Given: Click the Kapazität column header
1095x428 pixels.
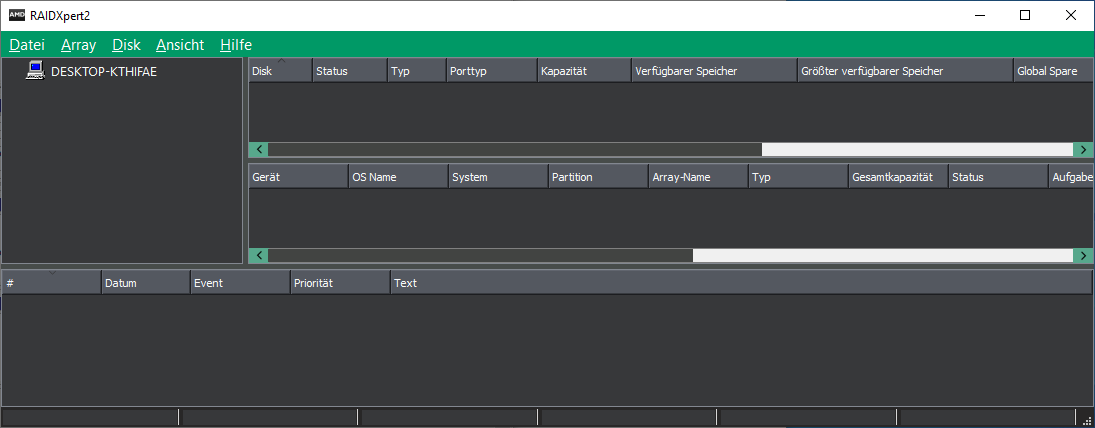Looking at the screenshot, I should (584, 71).
